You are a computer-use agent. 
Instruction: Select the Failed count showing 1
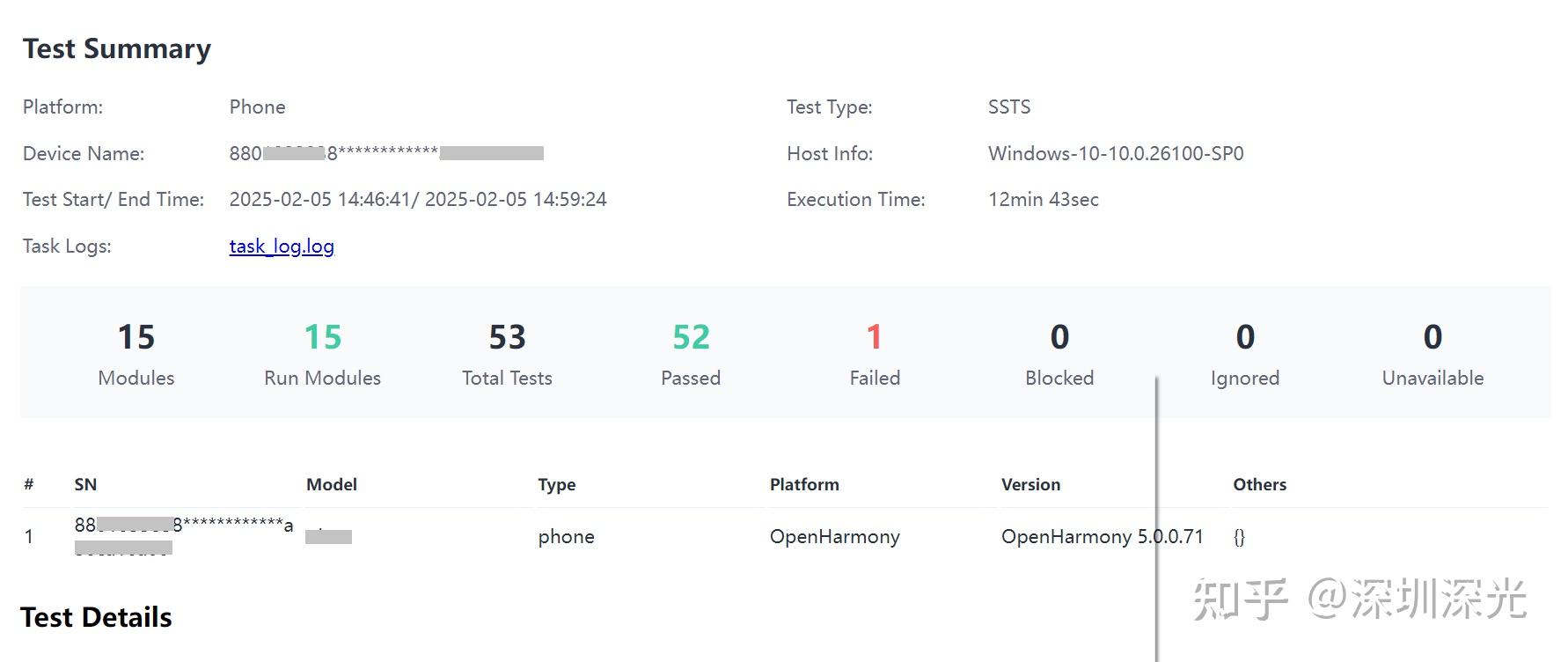click(x=874, y=336)
